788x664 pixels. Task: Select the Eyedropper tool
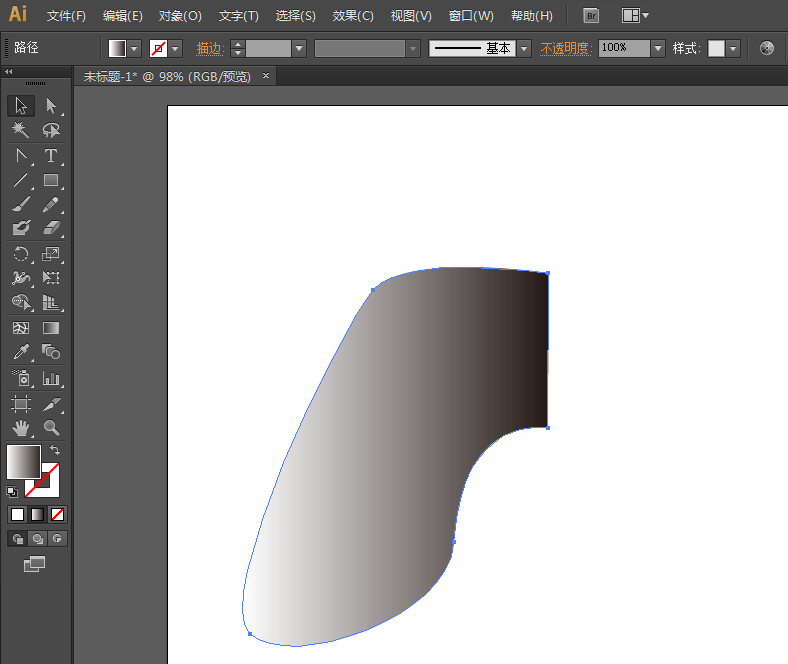[21, 352]
